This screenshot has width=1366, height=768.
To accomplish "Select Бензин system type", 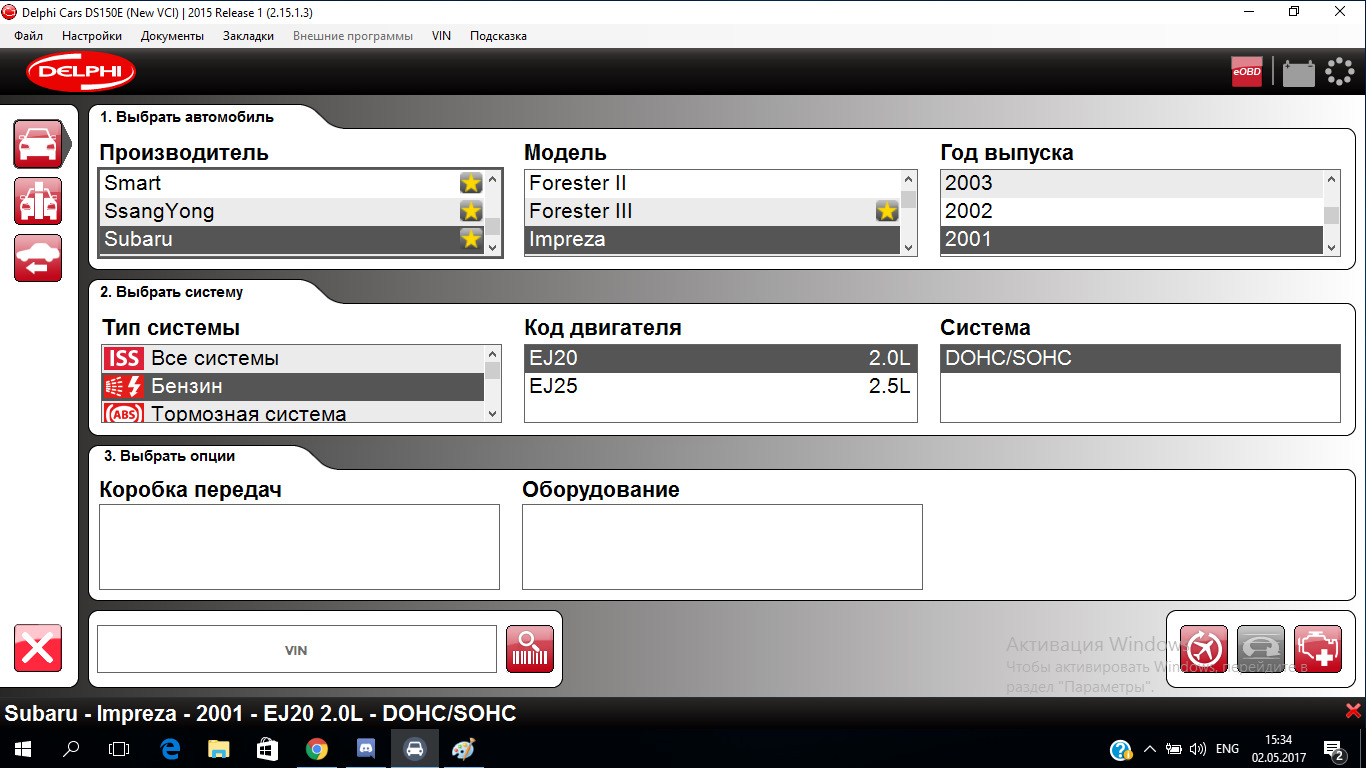I will (x=292, y=386).
